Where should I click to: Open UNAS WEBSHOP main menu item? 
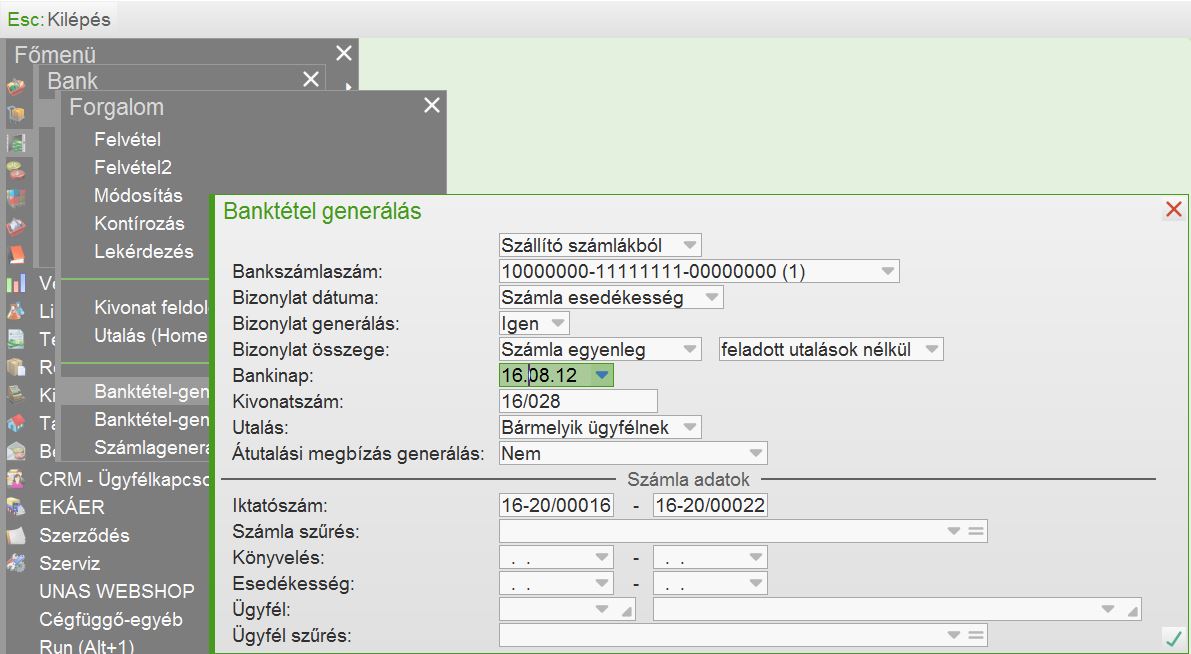[x=117, y=592]
